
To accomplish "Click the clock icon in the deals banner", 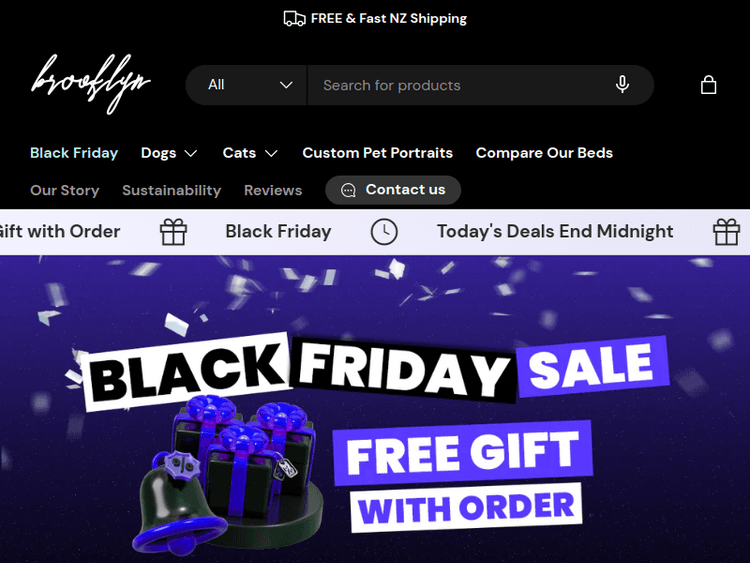I will [x=384, y=232].
